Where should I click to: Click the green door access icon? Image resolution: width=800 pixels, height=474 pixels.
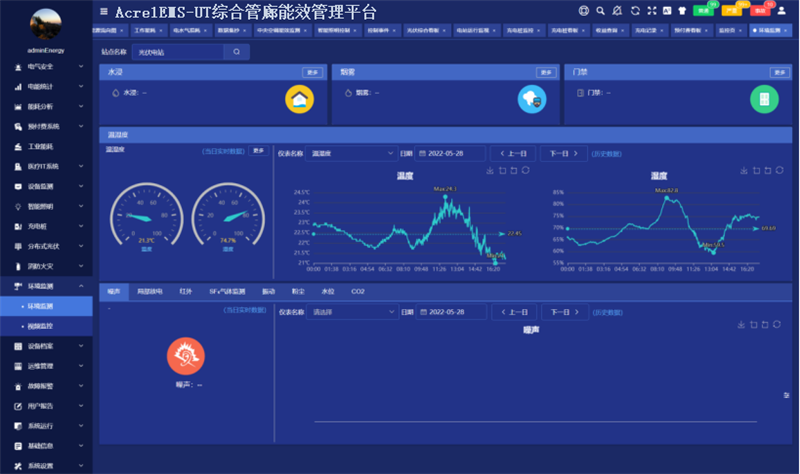tap(764, 99)
